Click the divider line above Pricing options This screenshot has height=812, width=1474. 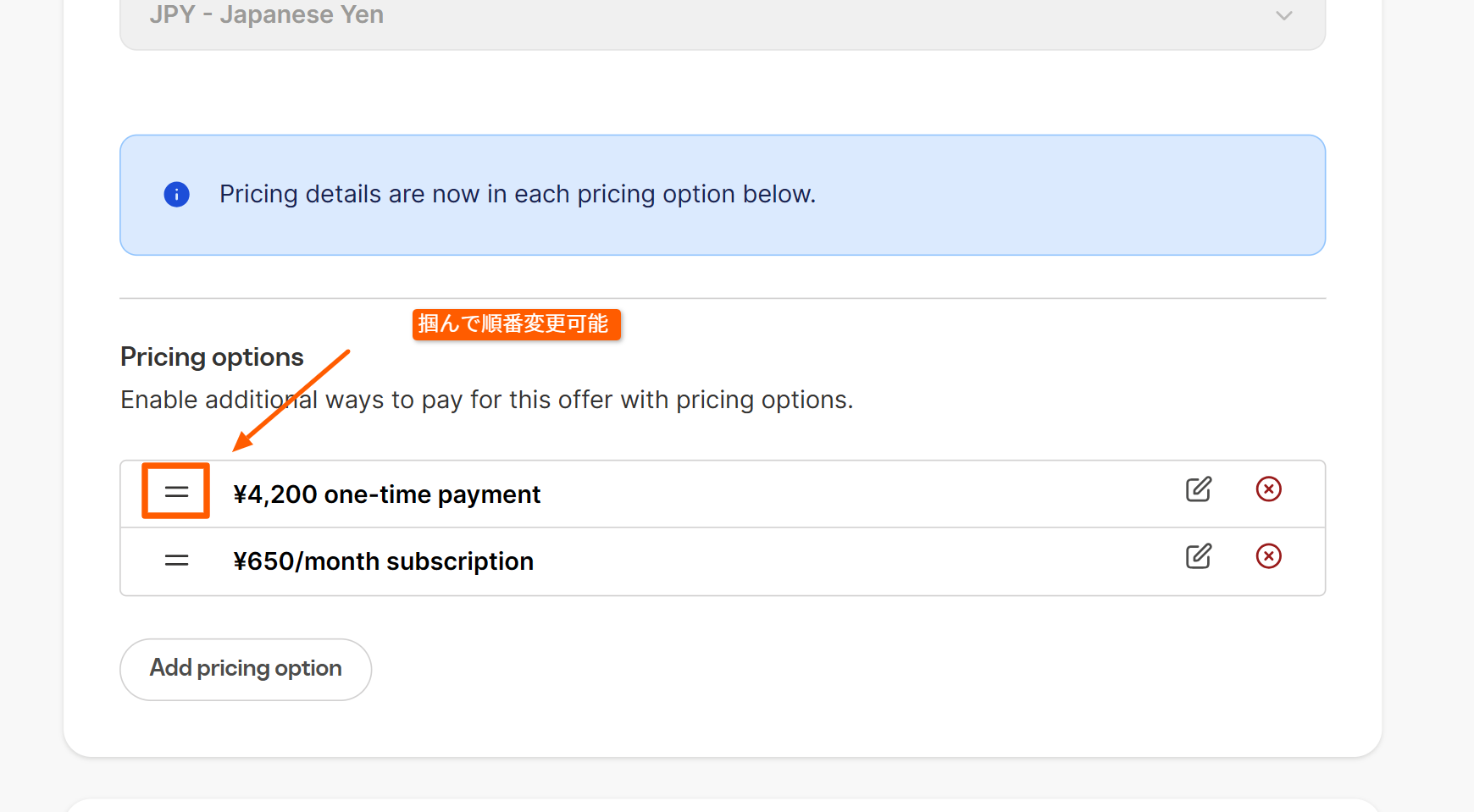pos(722,298)
